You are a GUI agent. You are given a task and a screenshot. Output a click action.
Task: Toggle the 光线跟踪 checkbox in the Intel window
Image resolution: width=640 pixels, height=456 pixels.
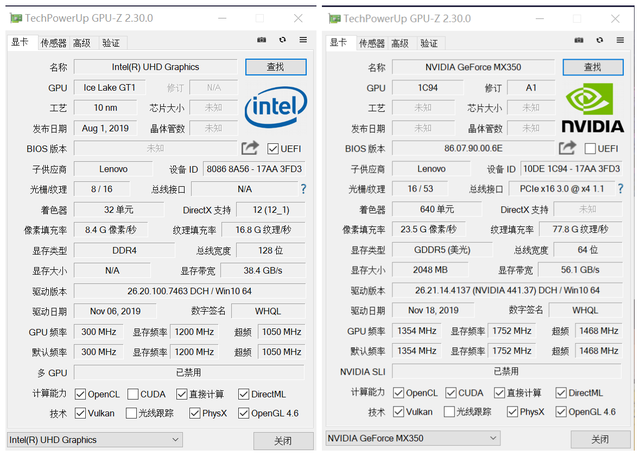[x=131, y=413]
